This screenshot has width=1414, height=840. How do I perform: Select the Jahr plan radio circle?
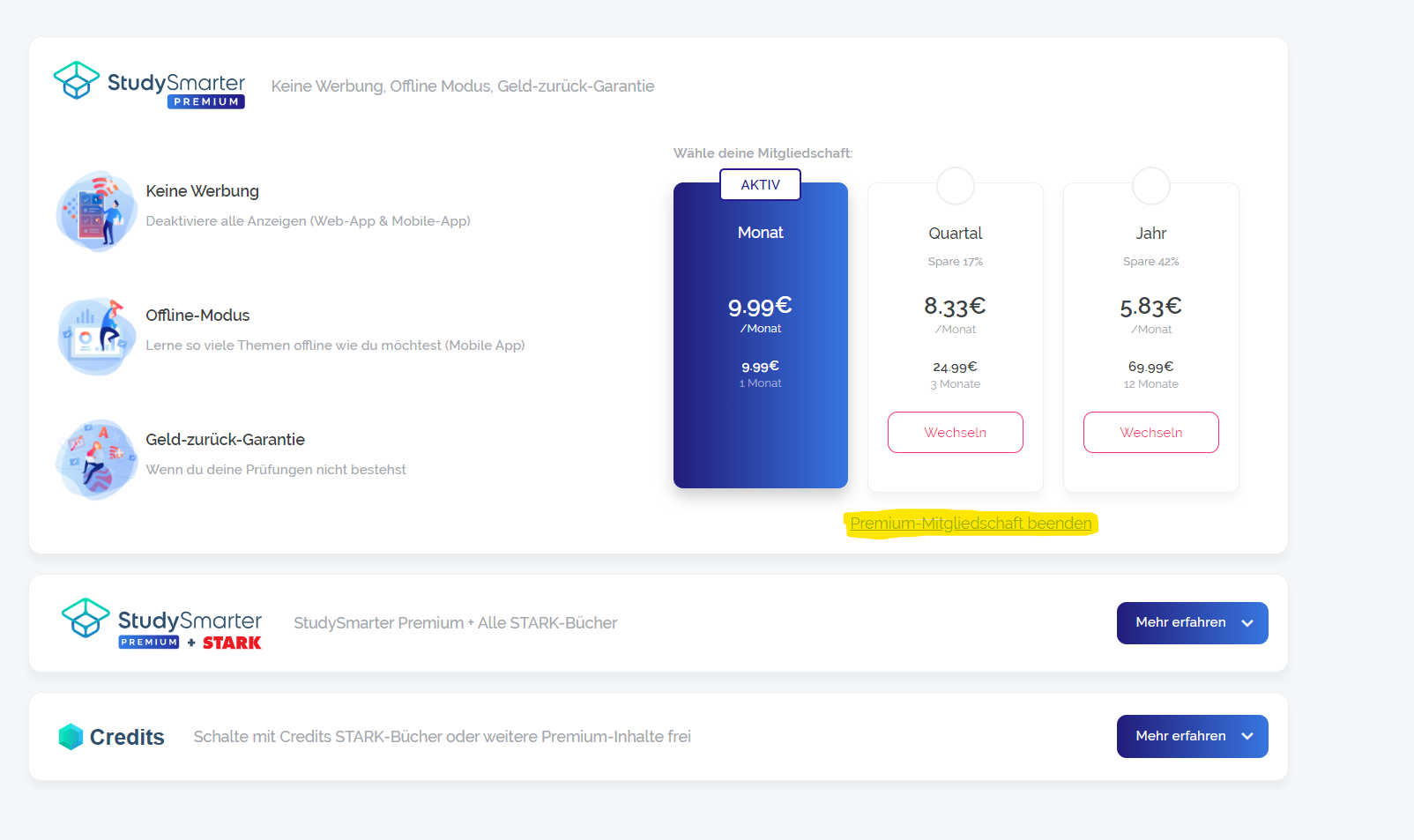(x=1150, y=186)
